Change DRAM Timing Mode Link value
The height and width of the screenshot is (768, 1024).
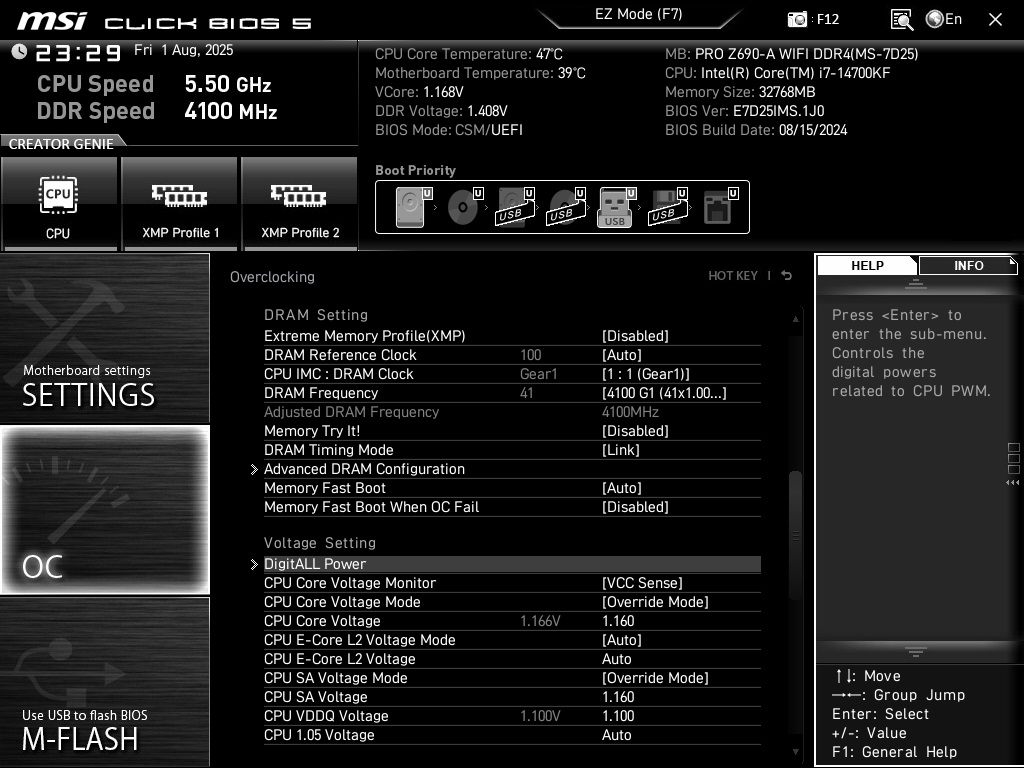(x=620, y=450)
